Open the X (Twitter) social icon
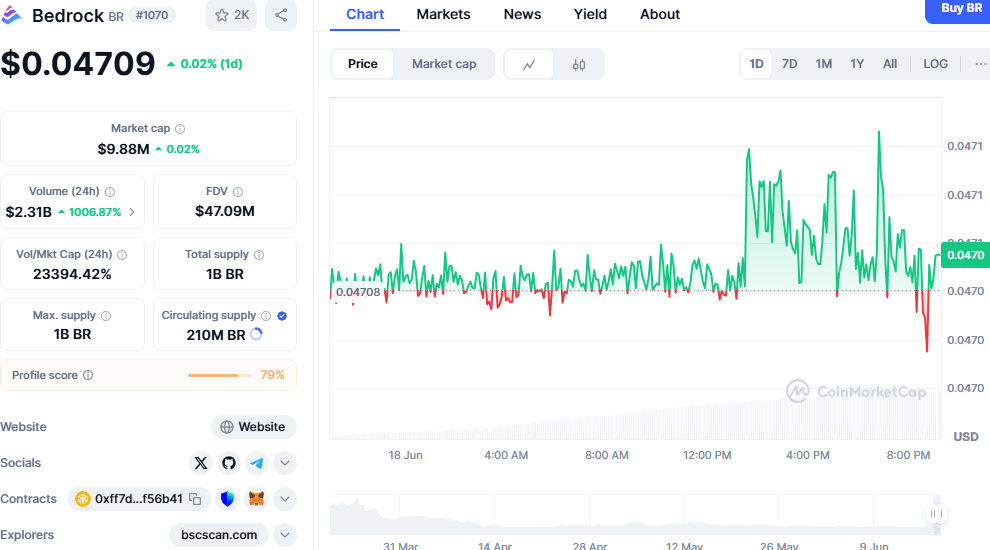The width and height of the screenshot is (990, 550). (201, 463)
